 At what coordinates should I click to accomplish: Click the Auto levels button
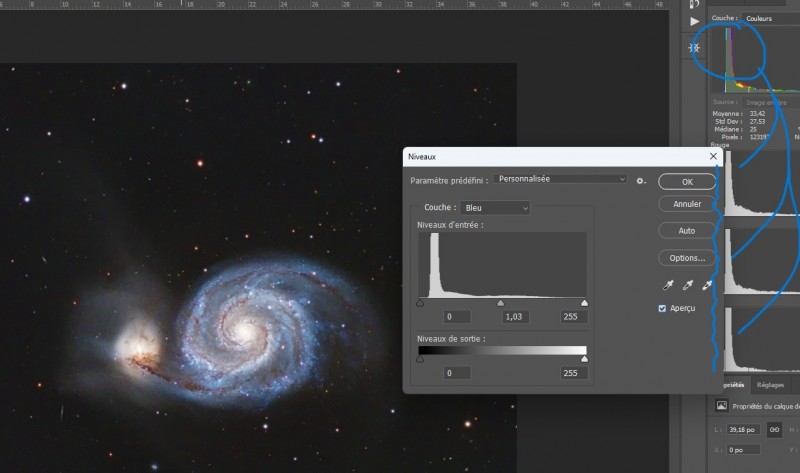point(687,231)
